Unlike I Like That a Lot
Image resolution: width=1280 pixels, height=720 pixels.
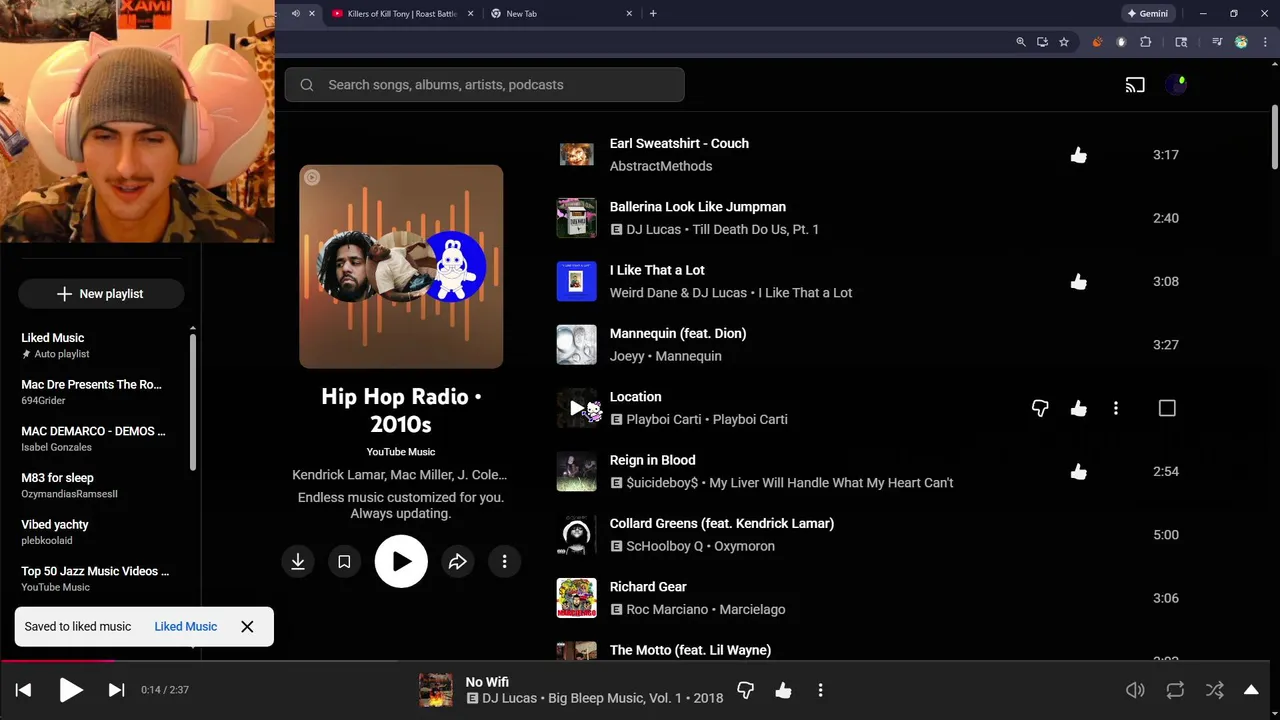[x=1078, y=282]
